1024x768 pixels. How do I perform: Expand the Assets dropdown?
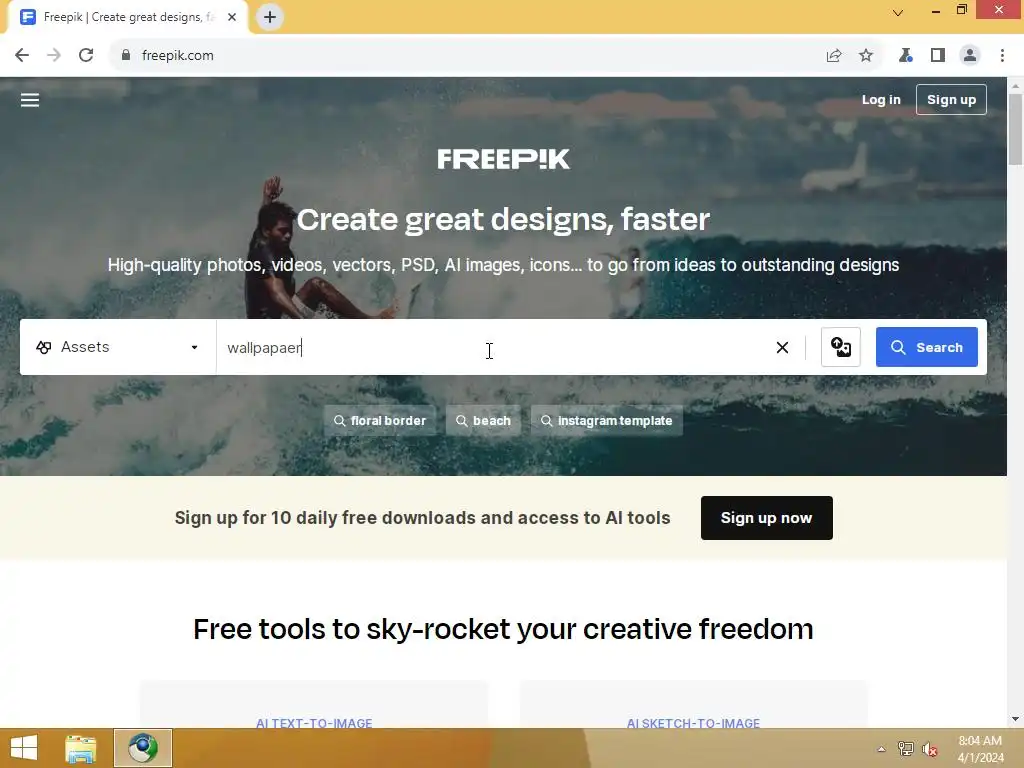118,347
